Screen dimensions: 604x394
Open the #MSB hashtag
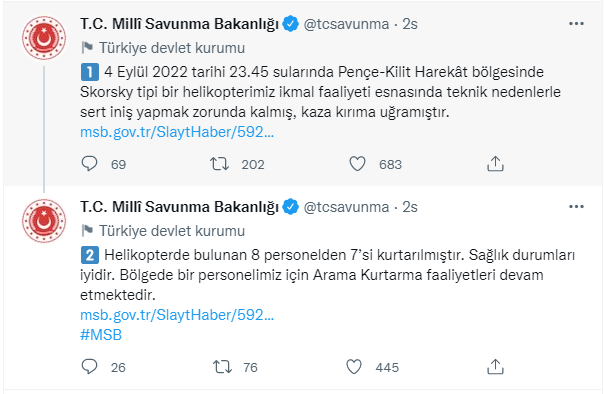pos(101,335)
